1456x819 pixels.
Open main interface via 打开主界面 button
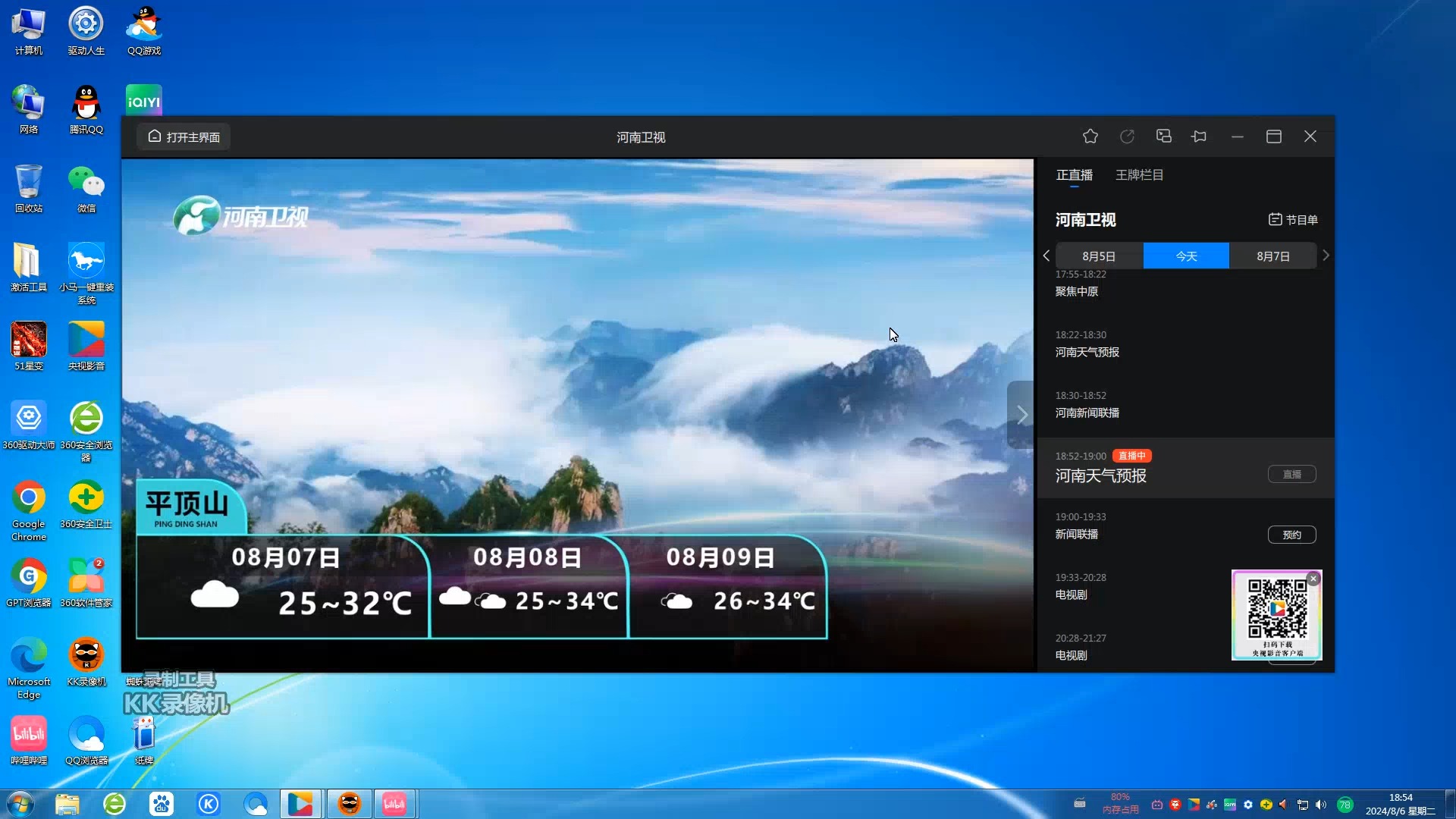tap(184, 136)
